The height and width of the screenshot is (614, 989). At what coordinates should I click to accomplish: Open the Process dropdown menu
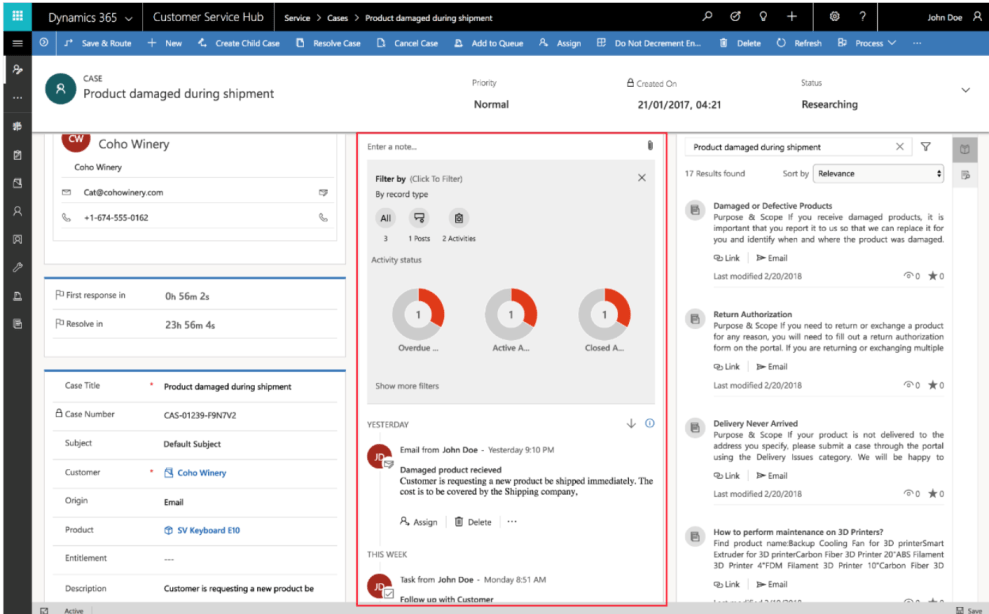[x=866, y=43]
